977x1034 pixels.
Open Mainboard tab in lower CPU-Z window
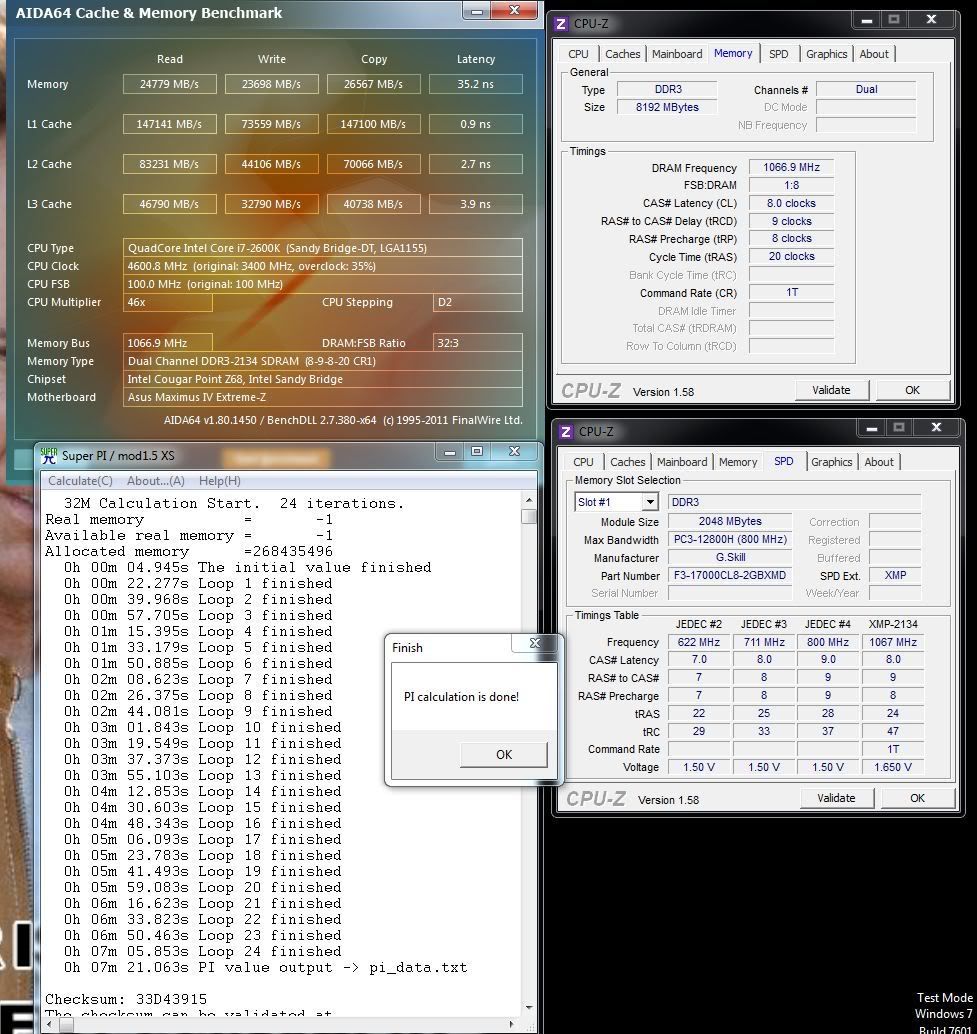(x=682, y=462)
